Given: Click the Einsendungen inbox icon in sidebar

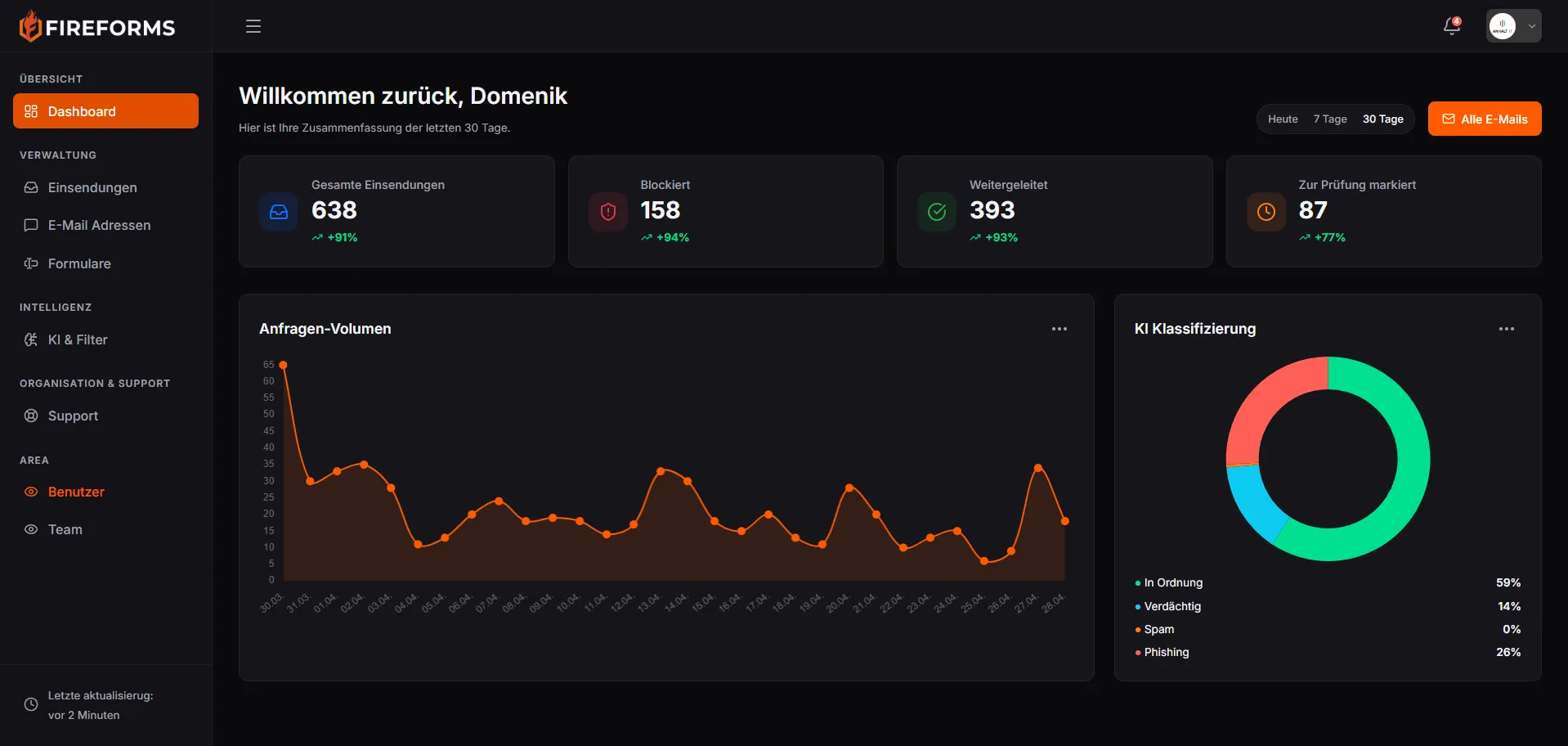Looking at the screenshot, I should pyautogui.click(x=31, y=187).
